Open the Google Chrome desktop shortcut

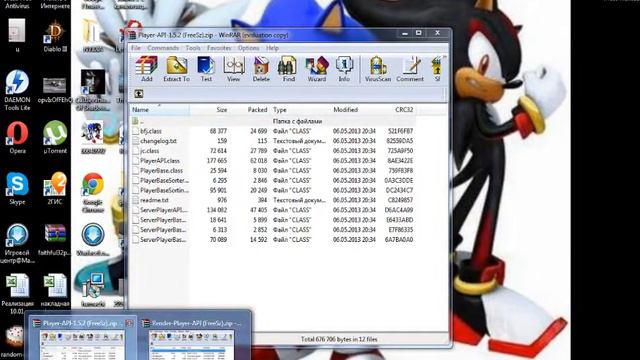click(x=93, y=193)
